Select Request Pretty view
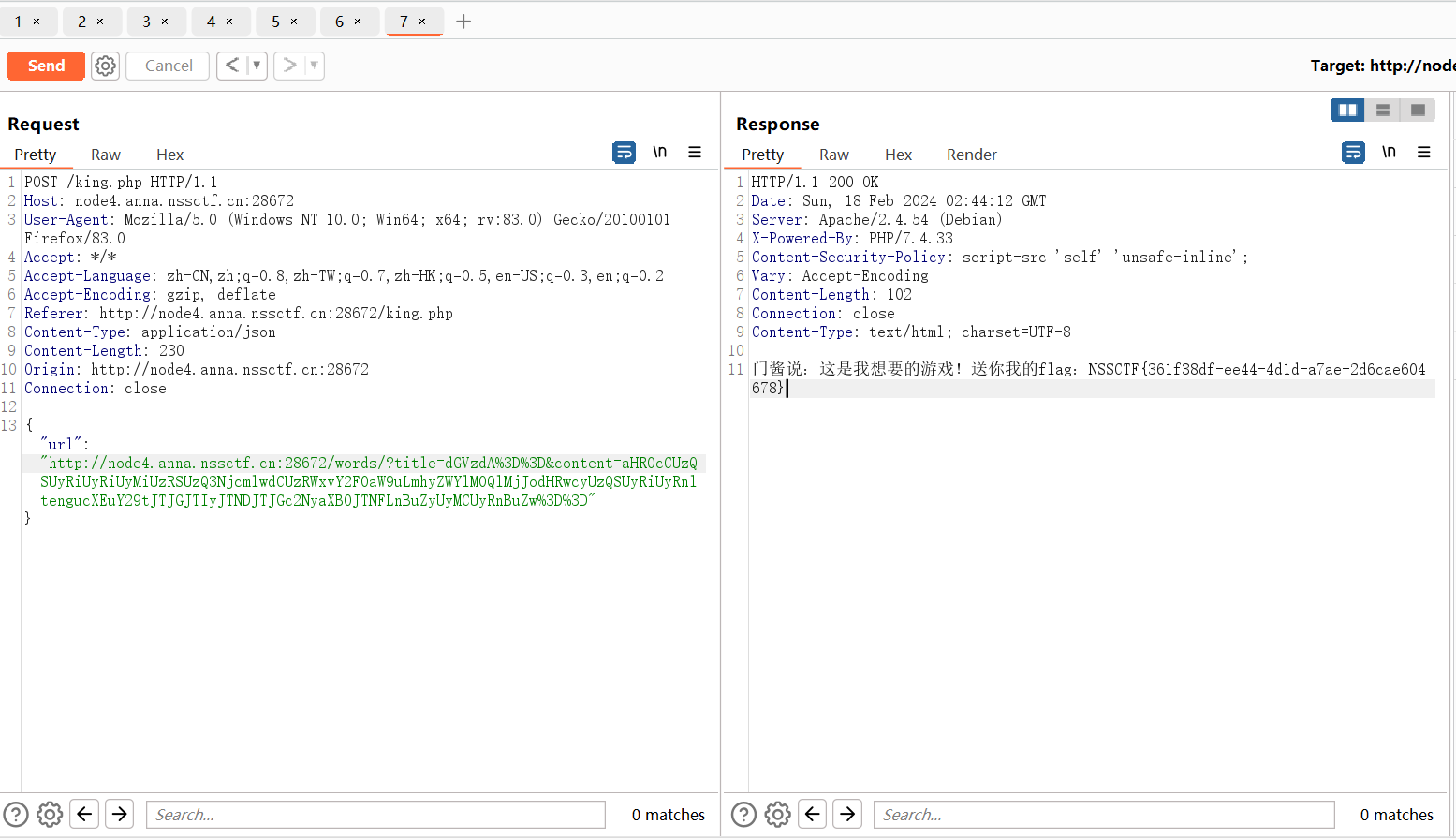Screen dimensions: 1456x840 pyautogui.click(x=36, y=155)
